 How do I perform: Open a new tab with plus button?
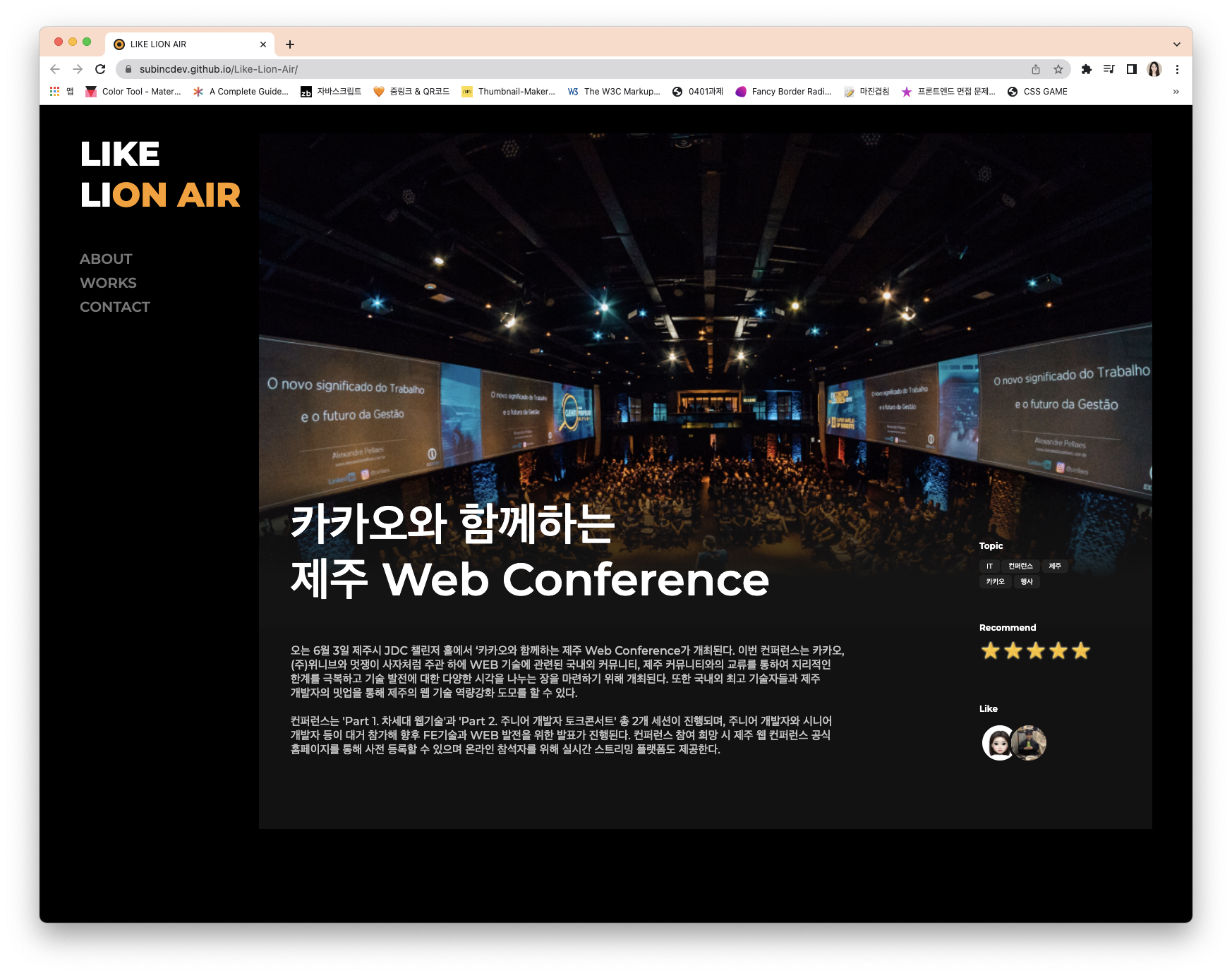(x=290, y=44)
